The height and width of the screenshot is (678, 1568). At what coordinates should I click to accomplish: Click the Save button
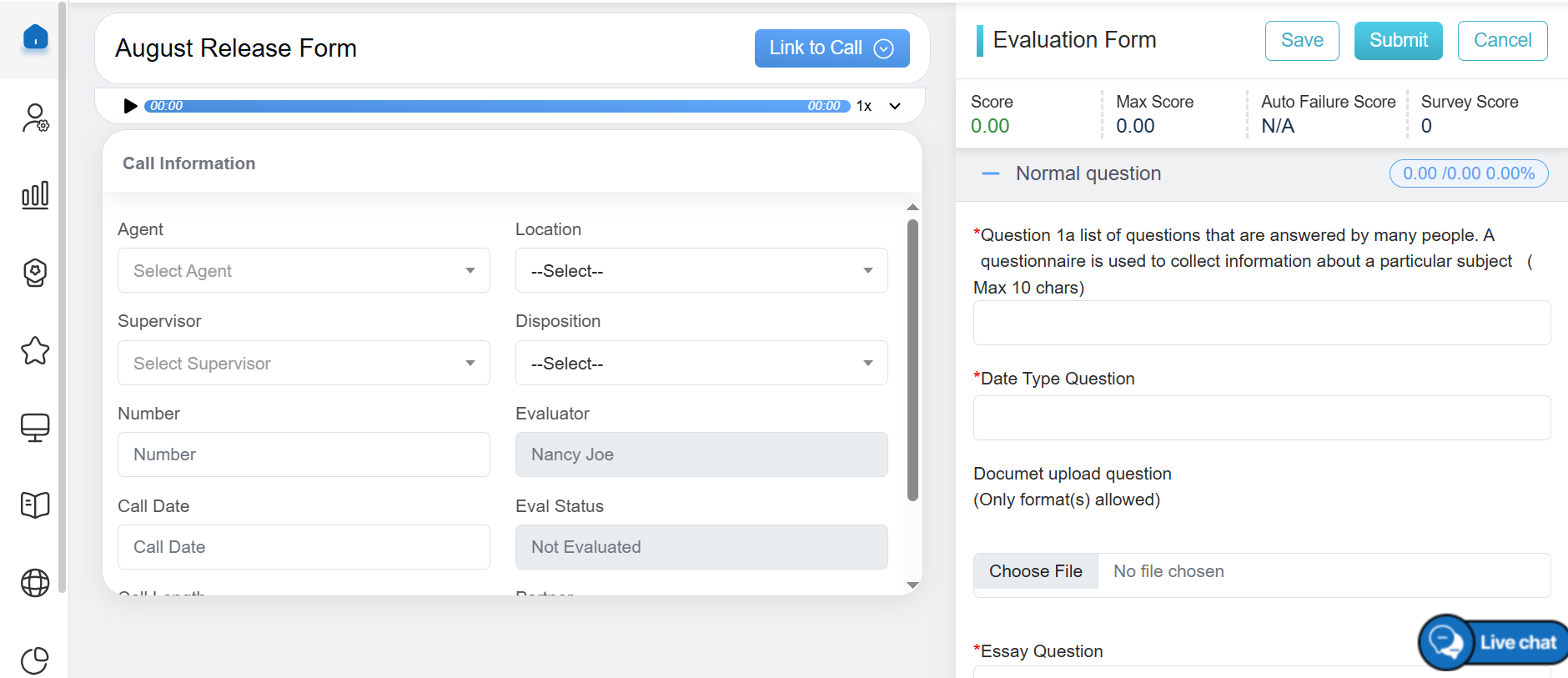1301,41
